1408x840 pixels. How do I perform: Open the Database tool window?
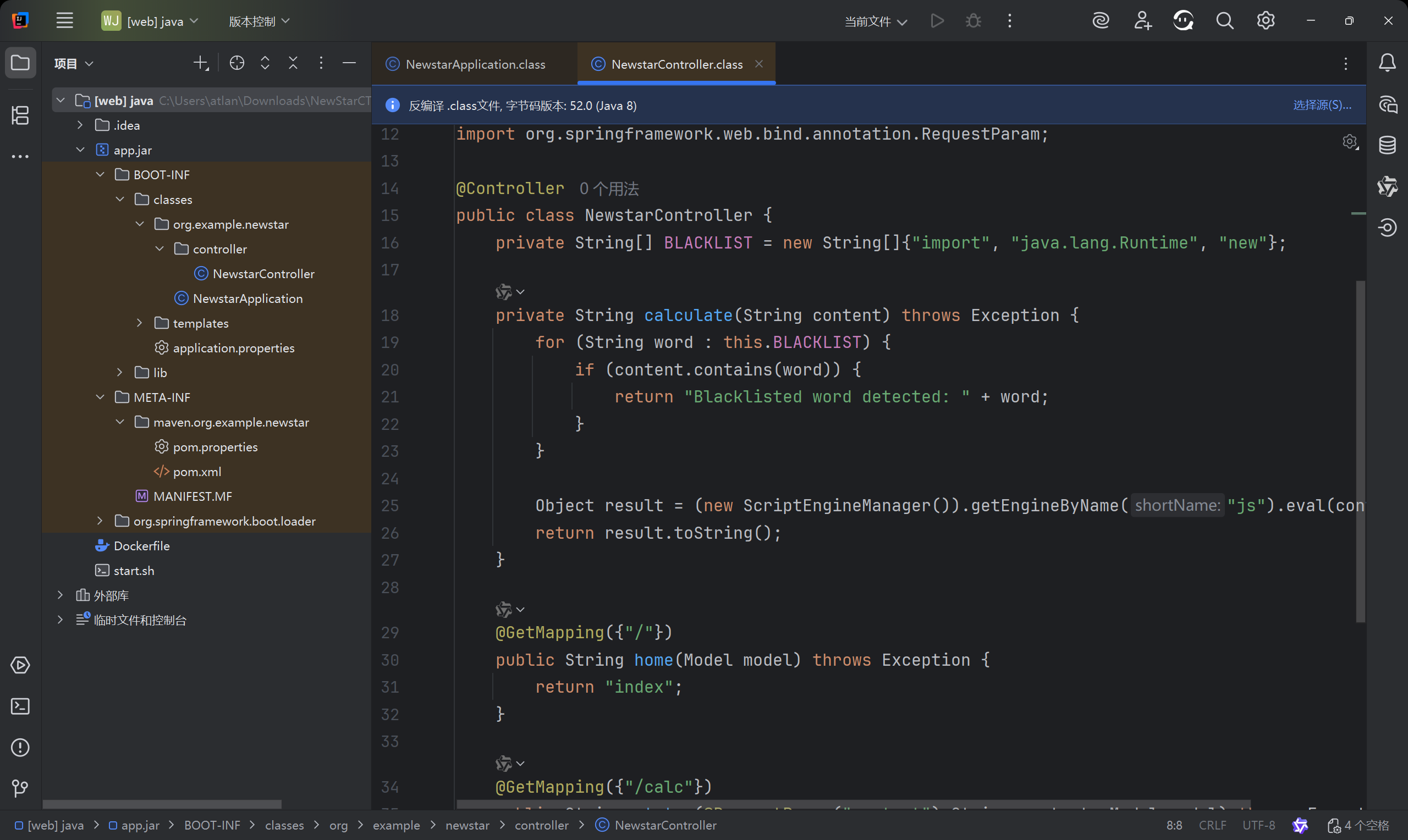tap(1387, 146)
